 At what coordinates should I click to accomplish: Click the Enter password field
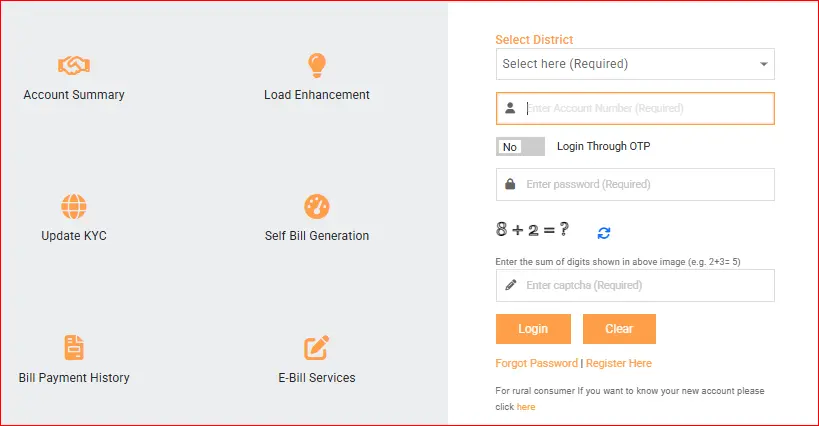[x=635, y=184]
